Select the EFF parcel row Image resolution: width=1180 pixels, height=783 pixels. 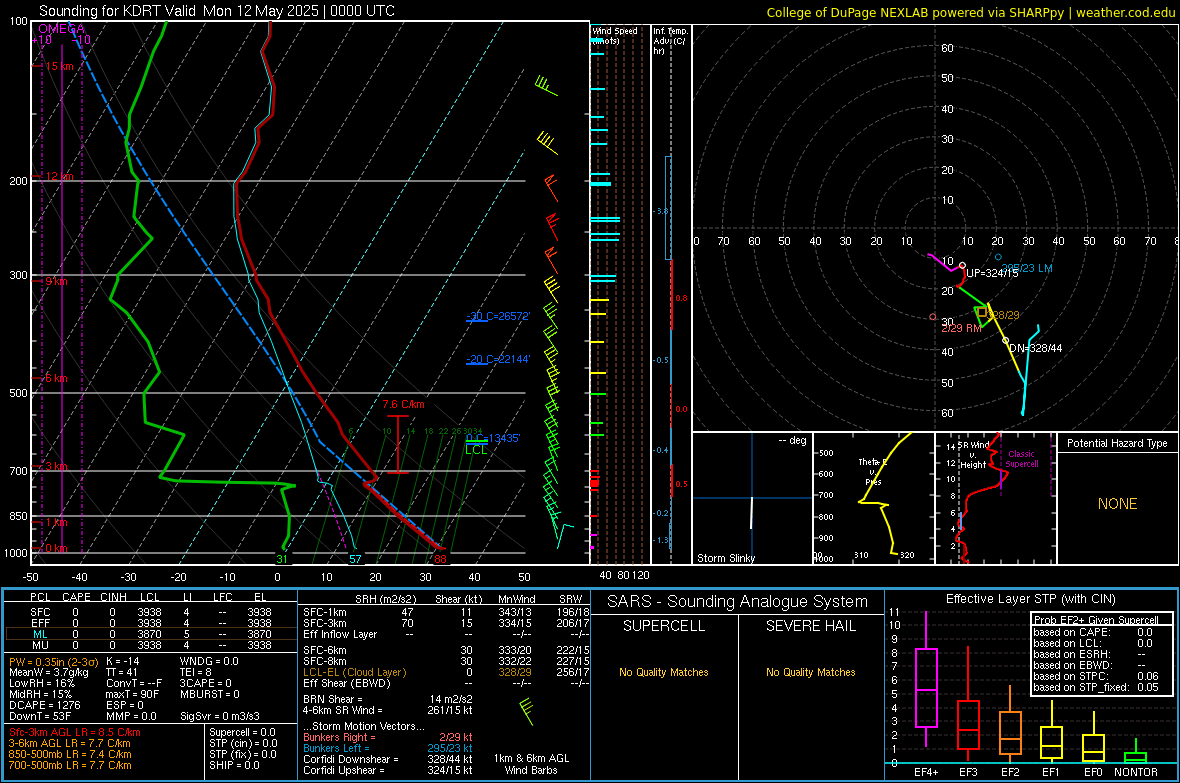tap(151, 623)
